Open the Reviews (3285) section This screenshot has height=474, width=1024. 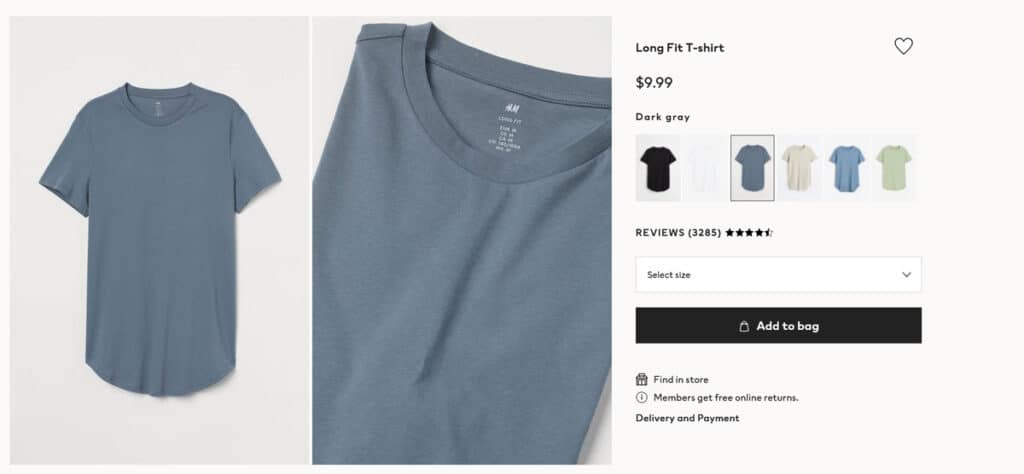pos(678,233)
